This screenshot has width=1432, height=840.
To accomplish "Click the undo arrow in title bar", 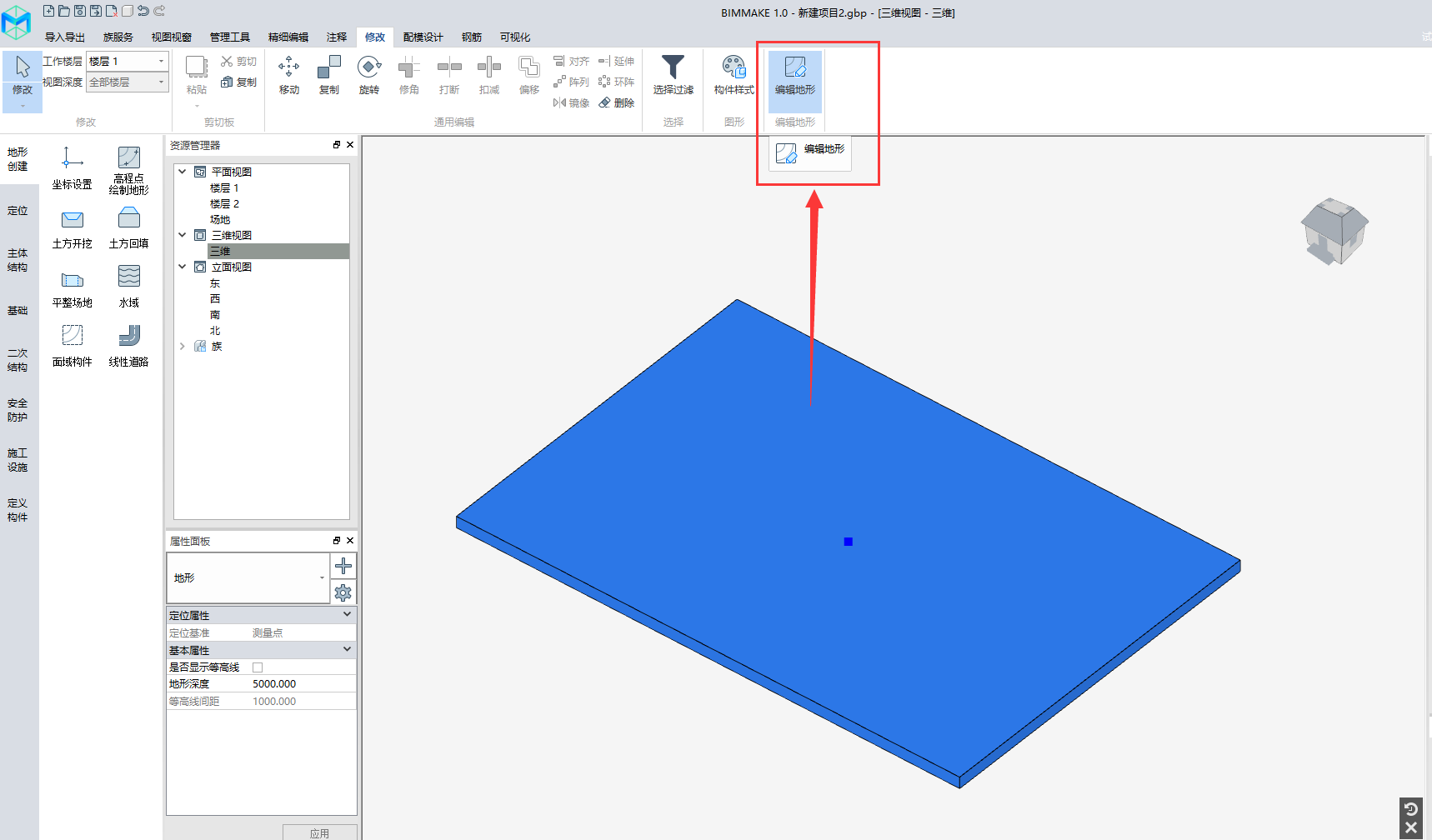I will [143, 11].
